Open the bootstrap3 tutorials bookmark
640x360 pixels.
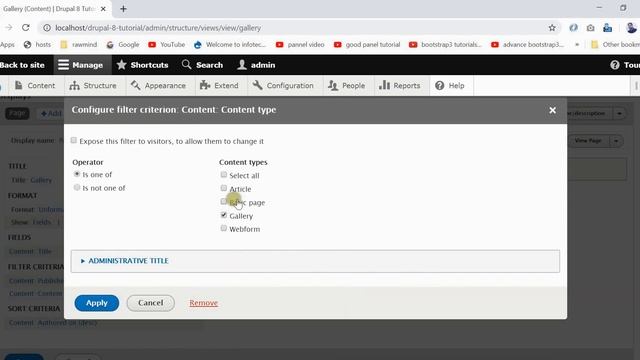tap(446, 44)
